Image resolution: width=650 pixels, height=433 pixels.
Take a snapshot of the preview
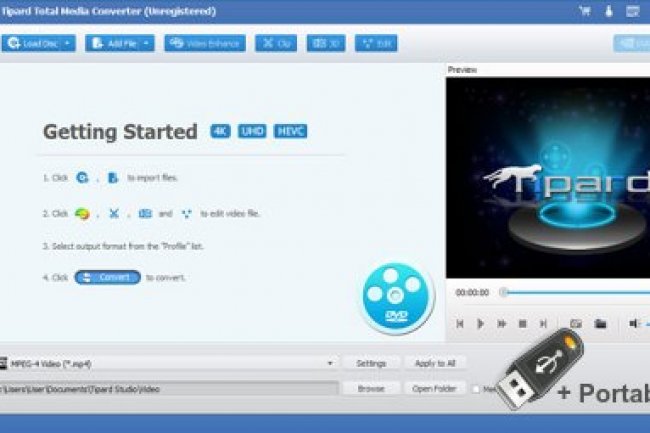point(576,324)
